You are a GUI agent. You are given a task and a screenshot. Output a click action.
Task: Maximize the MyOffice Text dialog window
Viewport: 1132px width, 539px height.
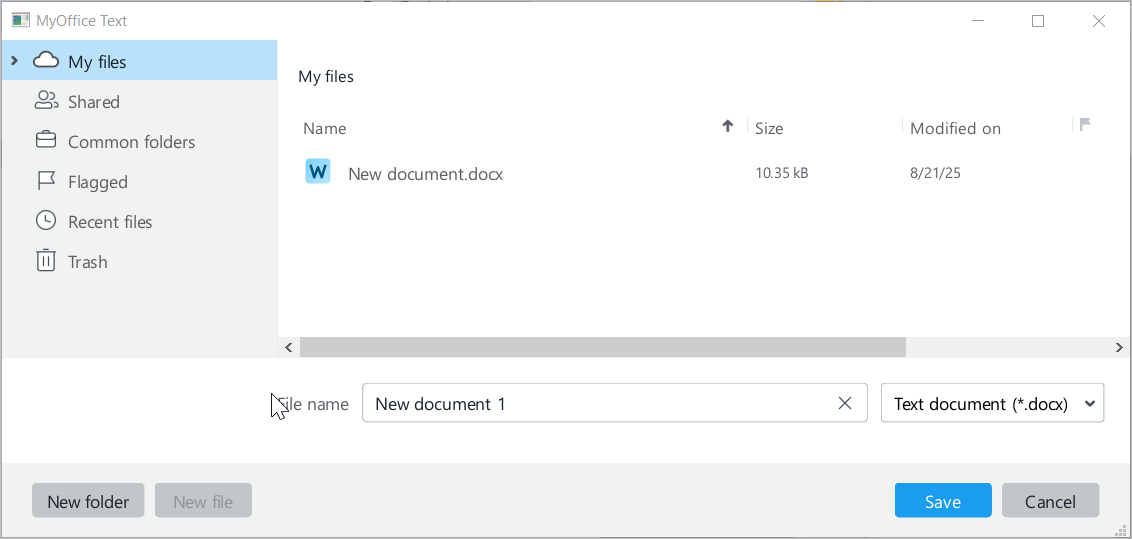coord(1037,21)
